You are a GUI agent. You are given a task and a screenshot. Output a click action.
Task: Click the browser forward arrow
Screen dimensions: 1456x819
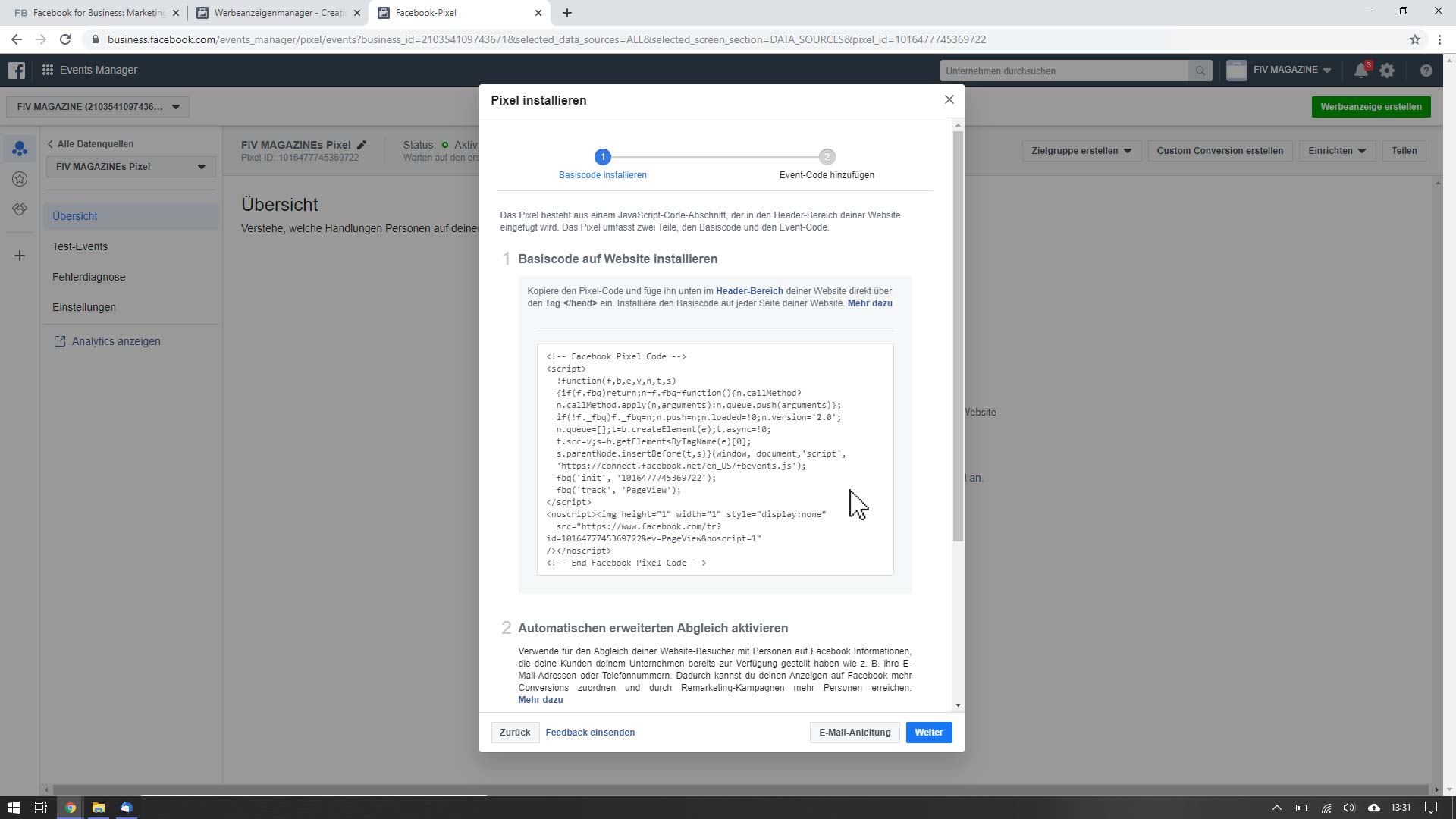coord(41,39)
